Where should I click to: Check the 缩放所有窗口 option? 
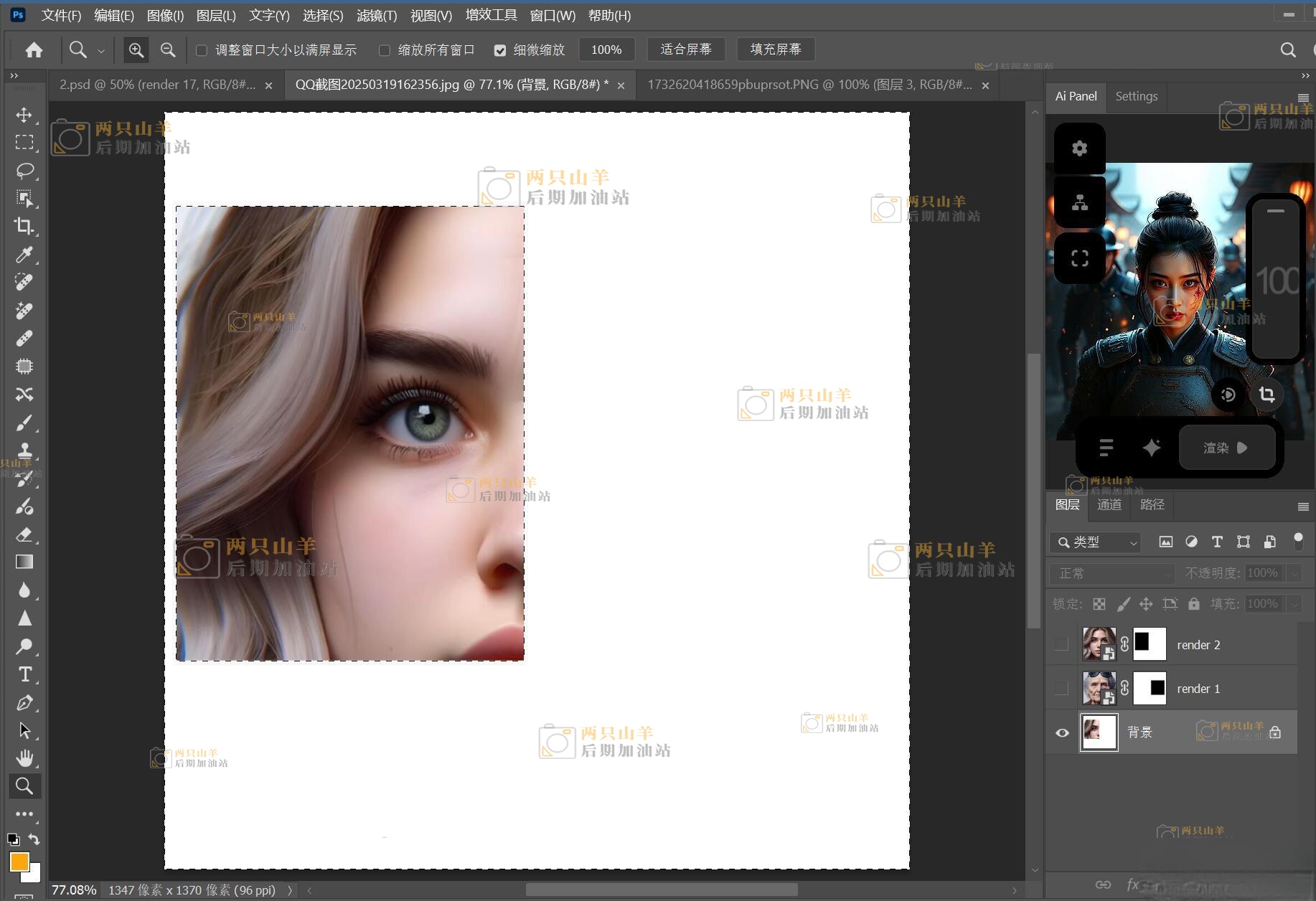click(385, 50)
